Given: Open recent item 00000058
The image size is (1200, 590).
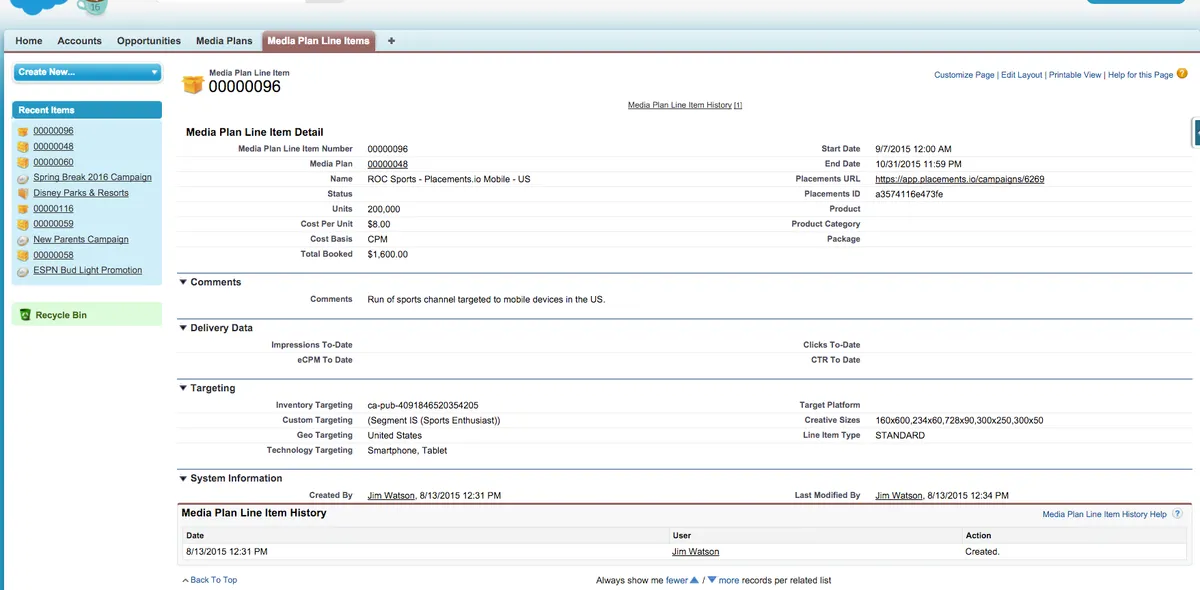Looking at the screenshot, I should click(53, 255).
